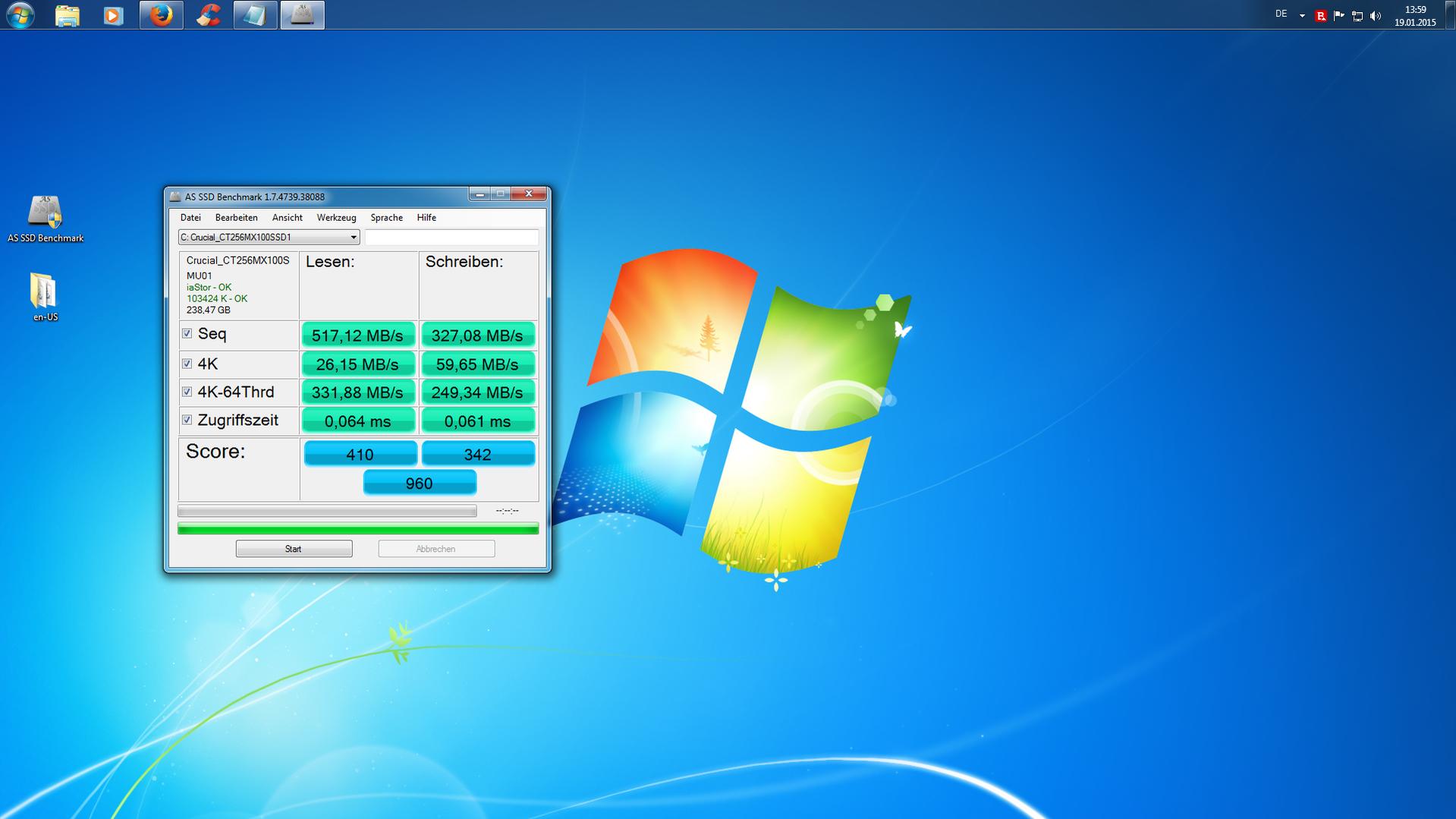
Task: Open the Bearbeiten menu
Action: pos(236,217)
